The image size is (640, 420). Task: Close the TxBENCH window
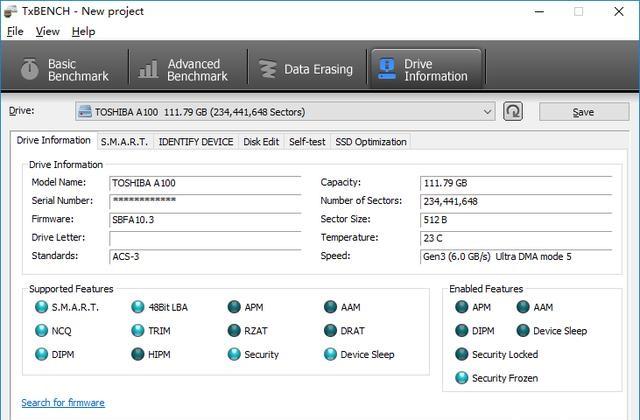(x=619, y=11)
